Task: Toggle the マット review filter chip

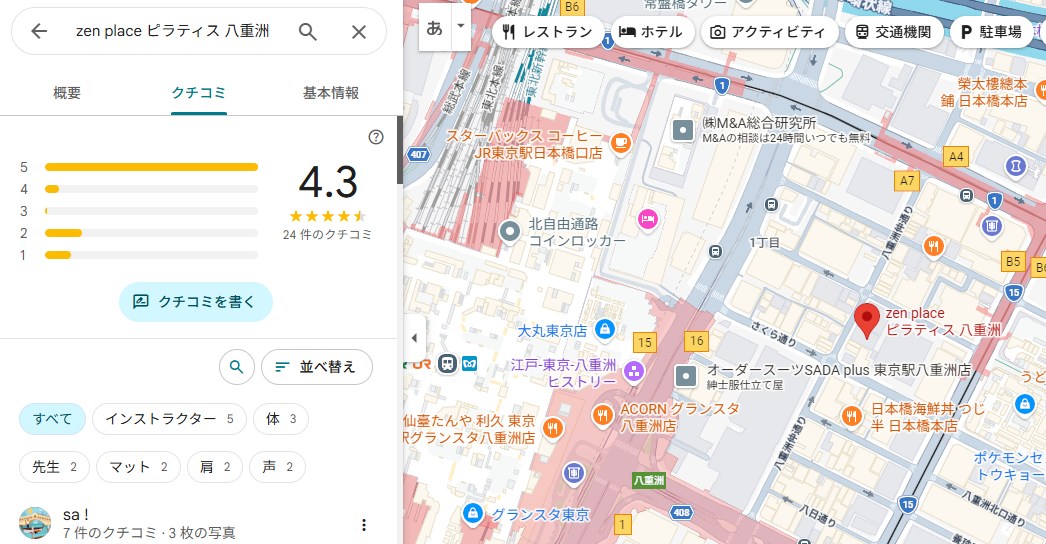Action: 138,467
